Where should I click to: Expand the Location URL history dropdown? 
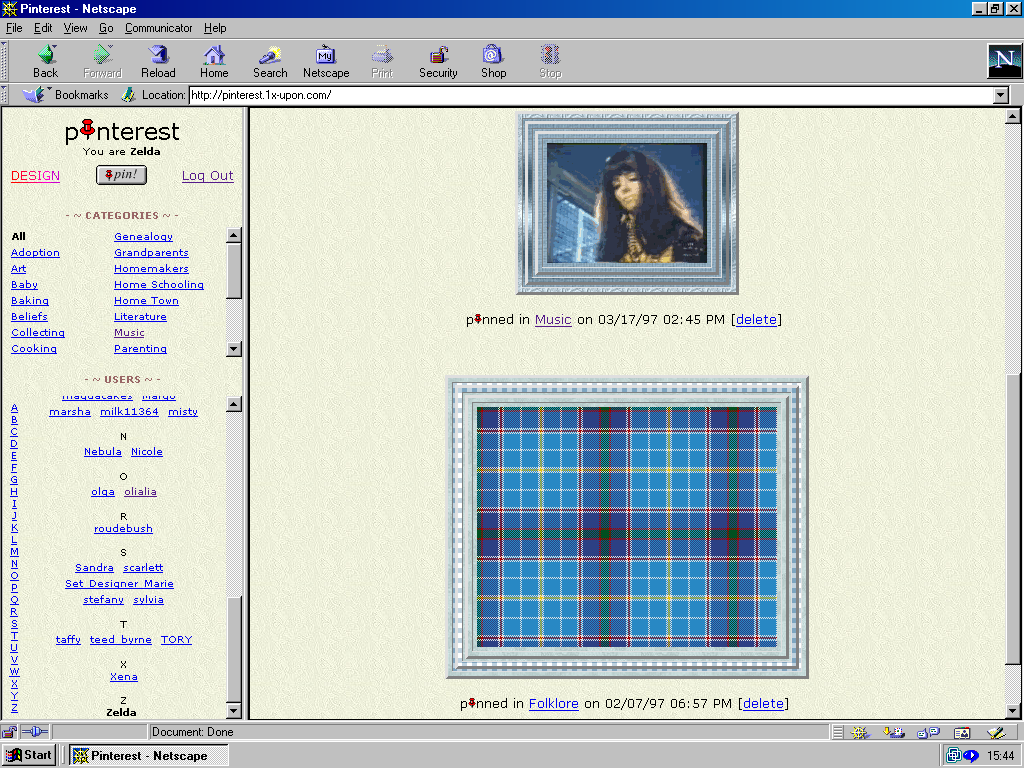[x=1000, y=96]
